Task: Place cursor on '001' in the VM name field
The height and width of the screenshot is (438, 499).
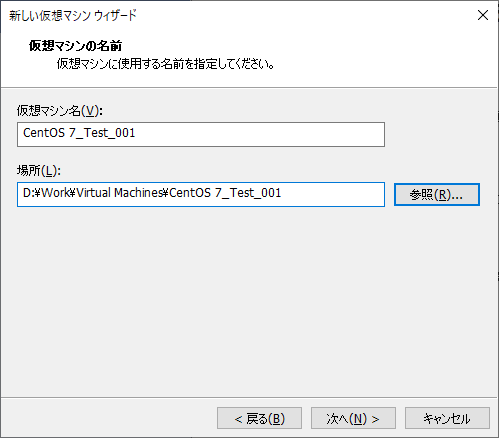Action: [125, 133]
